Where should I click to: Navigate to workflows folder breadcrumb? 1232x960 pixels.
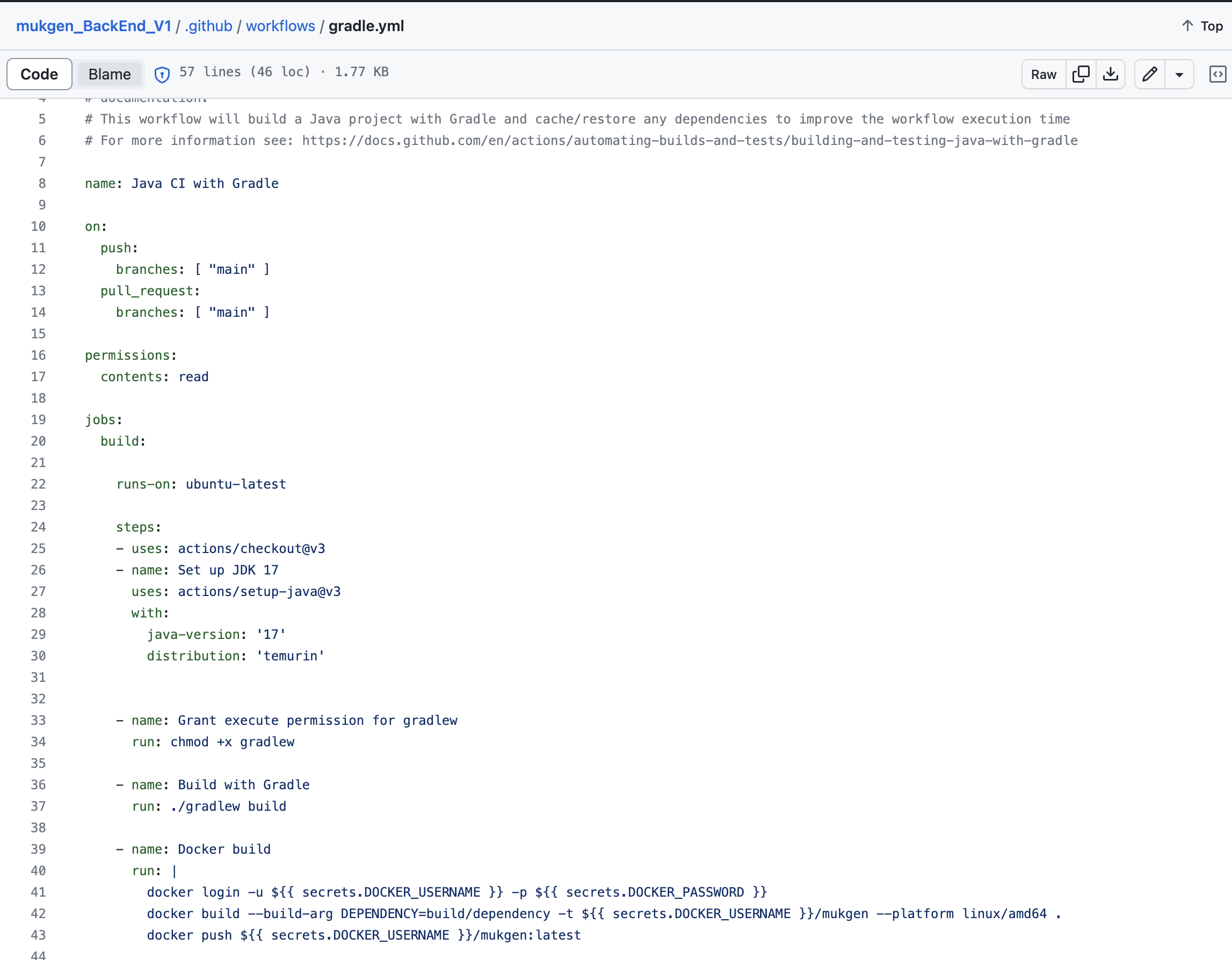click(280, 26)
